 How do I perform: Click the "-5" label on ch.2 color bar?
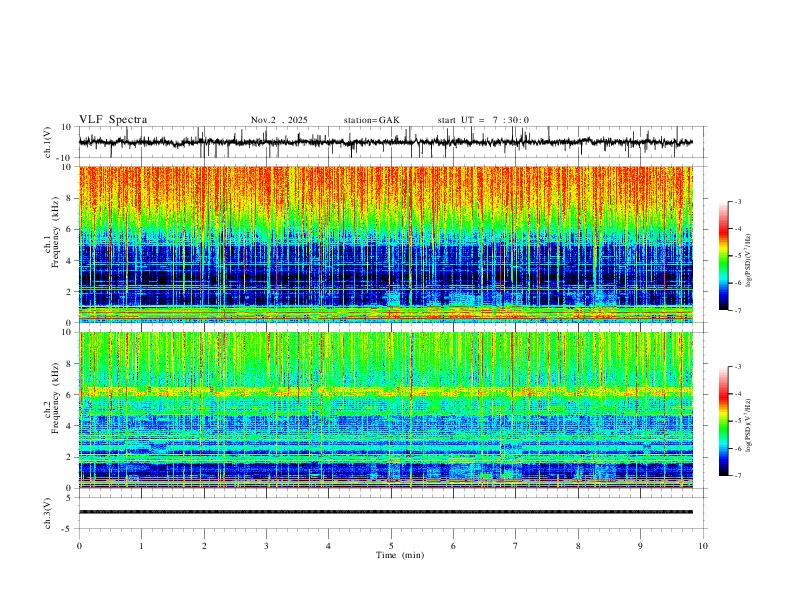pyautogui.click(x=737, y=421)
